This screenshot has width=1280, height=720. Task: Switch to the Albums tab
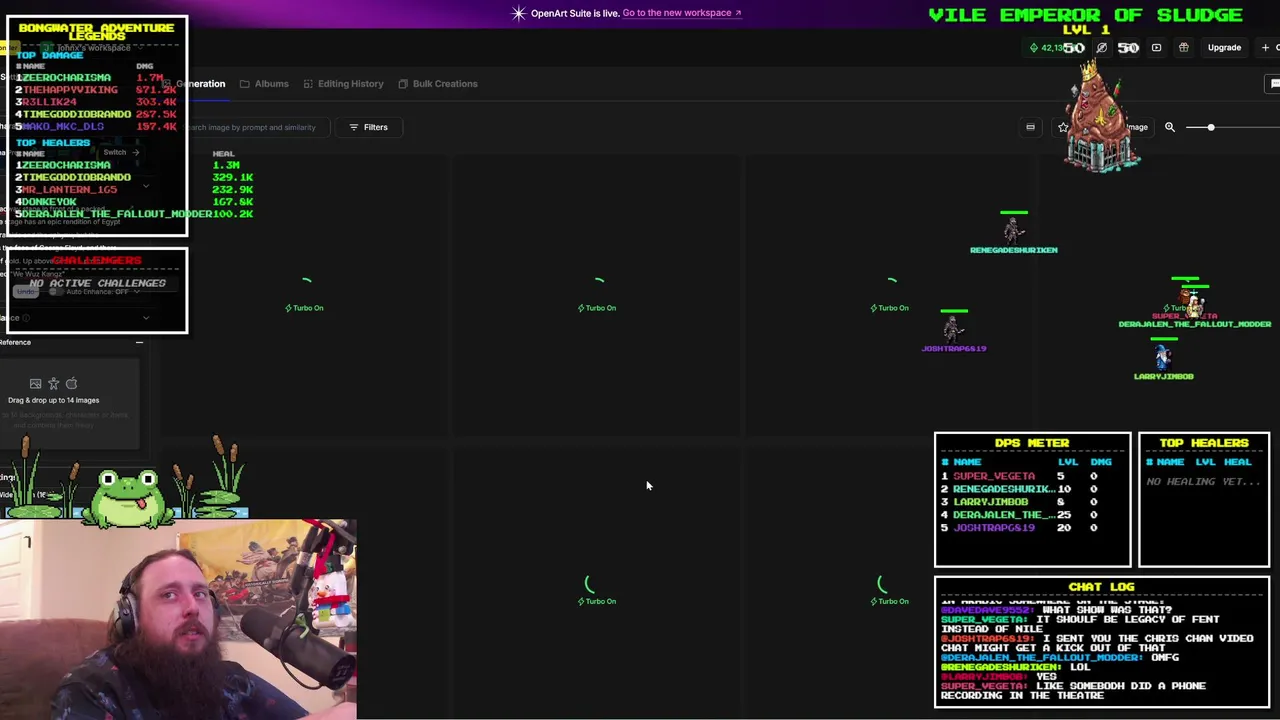pos(264,84)
